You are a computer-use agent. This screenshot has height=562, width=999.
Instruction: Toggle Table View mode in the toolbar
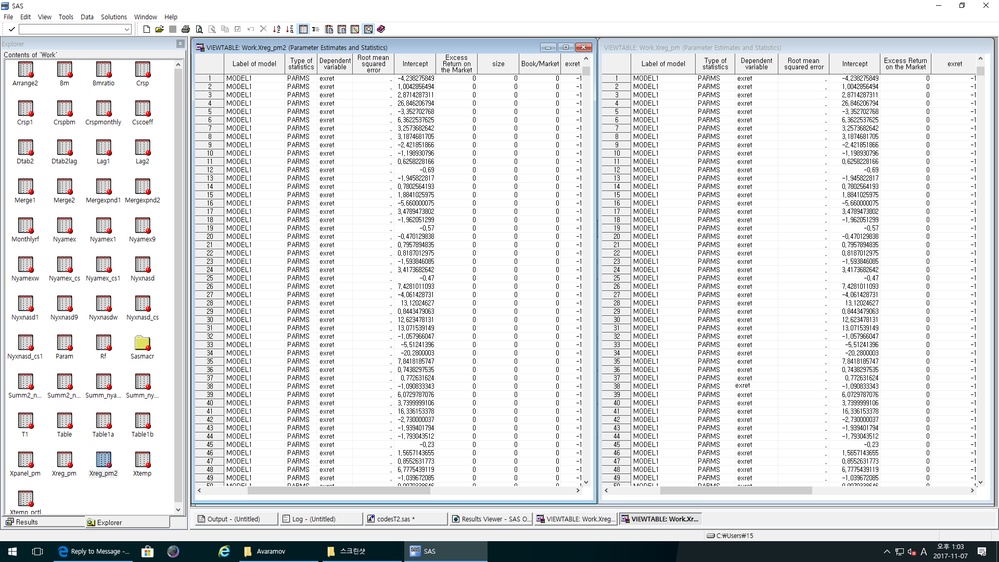coord(304,30)
